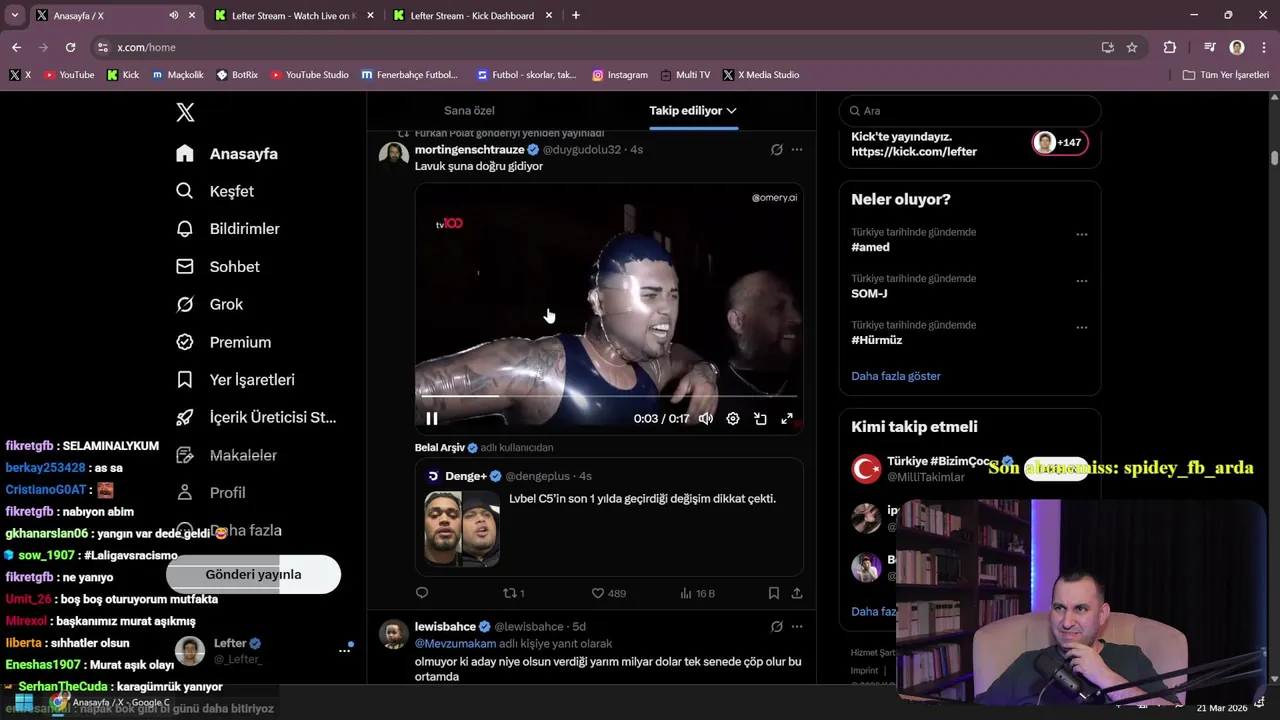
Task: Share the mortingenschtrauze post
Action: 797,593
